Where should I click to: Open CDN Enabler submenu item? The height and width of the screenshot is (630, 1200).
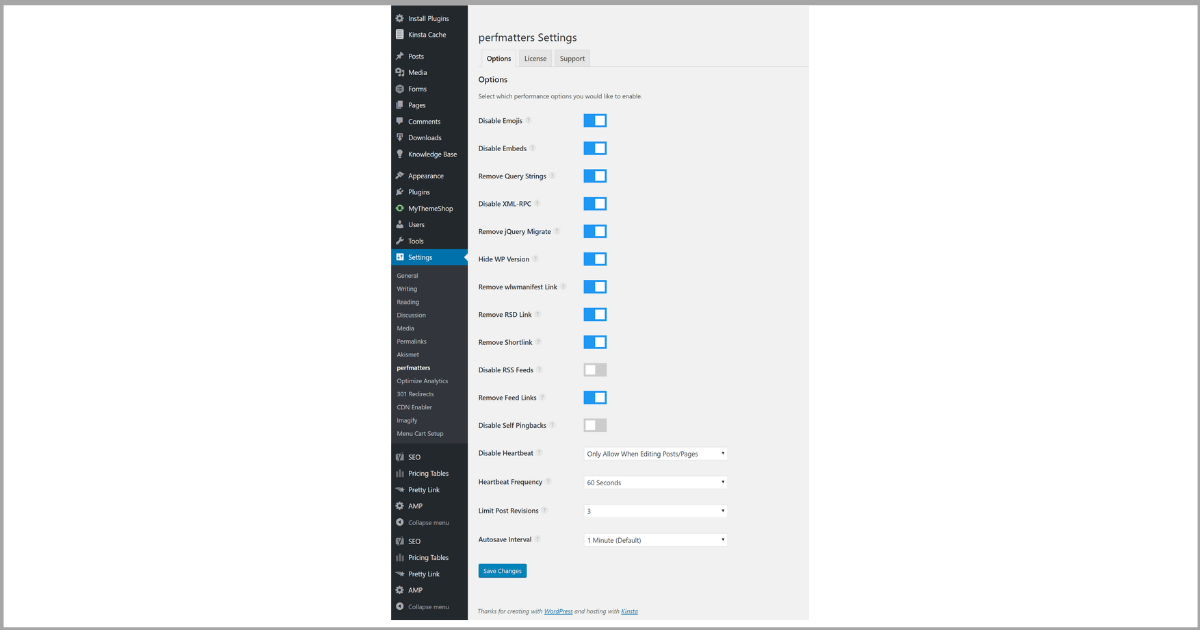pyautogui.click(x=414, y=407)
